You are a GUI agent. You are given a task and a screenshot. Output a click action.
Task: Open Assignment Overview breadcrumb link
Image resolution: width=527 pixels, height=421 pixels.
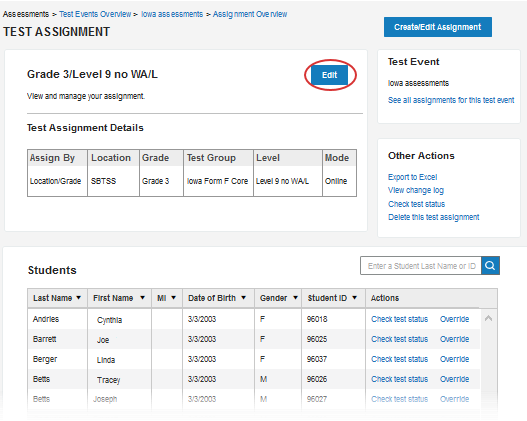(250, 14)
